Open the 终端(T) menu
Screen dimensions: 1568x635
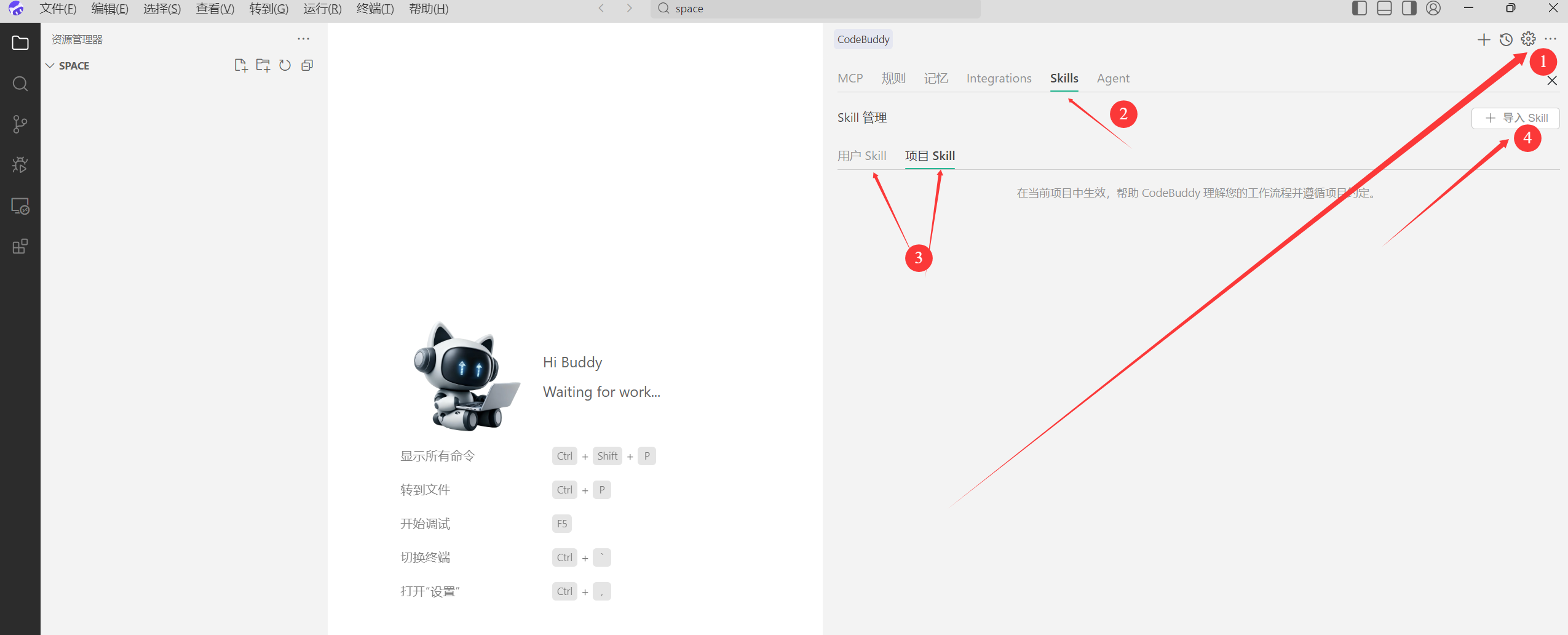coord(375,9)
